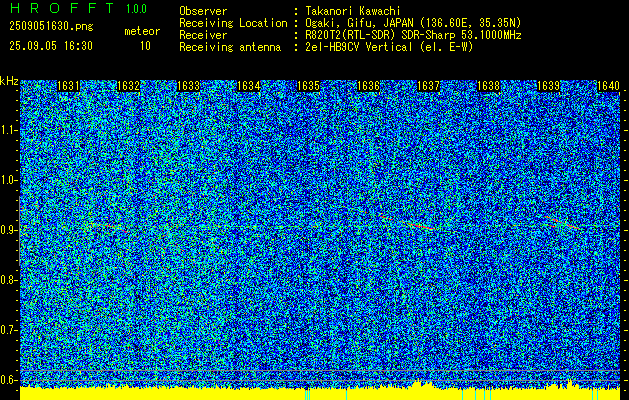
Task: Click the version number 1.0.0
Action: coord(136,9)
